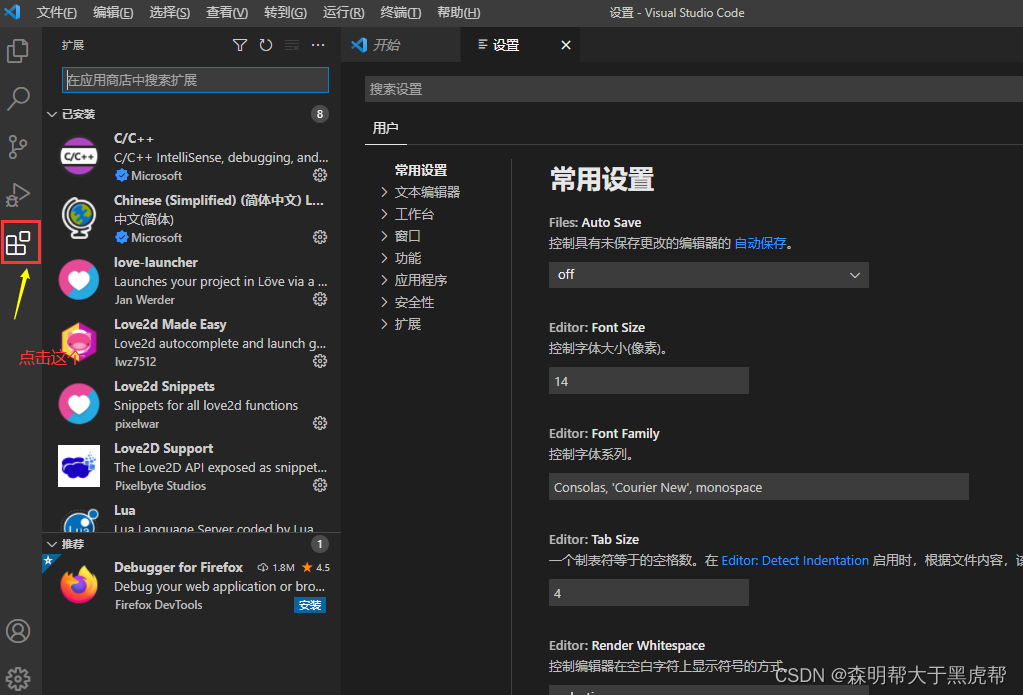The height and width of the screenshot is (695, 1023).
Task: Open the Search view in activity bar
Action: [x=18, y=98]
